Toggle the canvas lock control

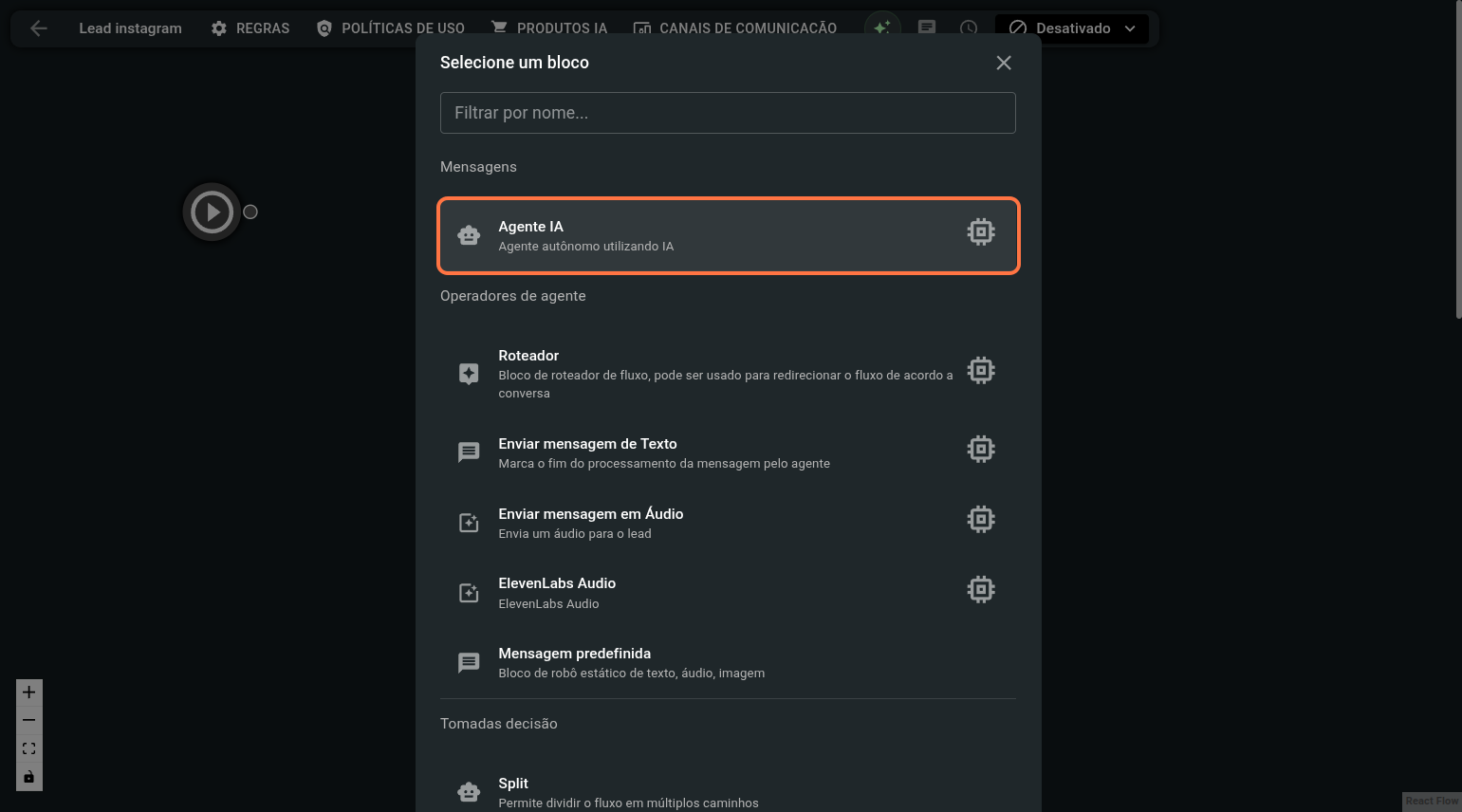29,777
